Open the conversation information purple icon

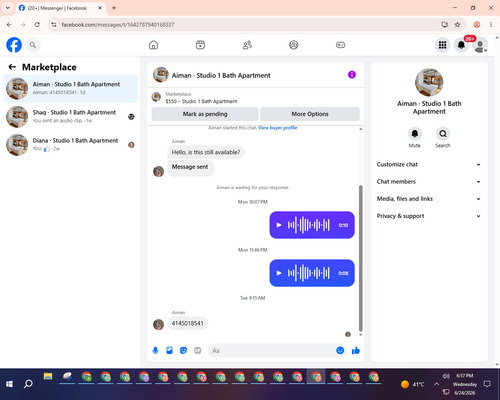(x=352, y=75)
